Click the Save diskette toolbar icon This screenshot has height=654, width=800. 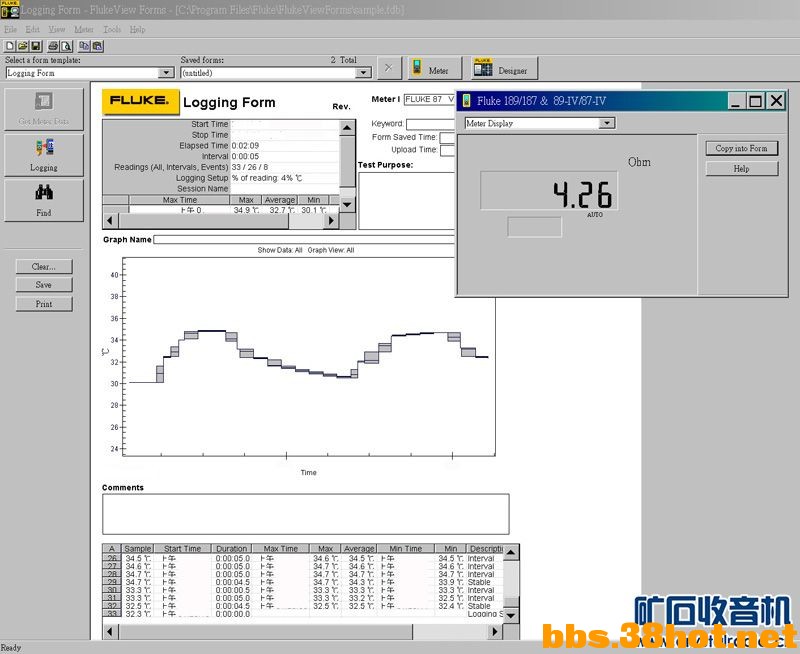[x=36, y=46]
